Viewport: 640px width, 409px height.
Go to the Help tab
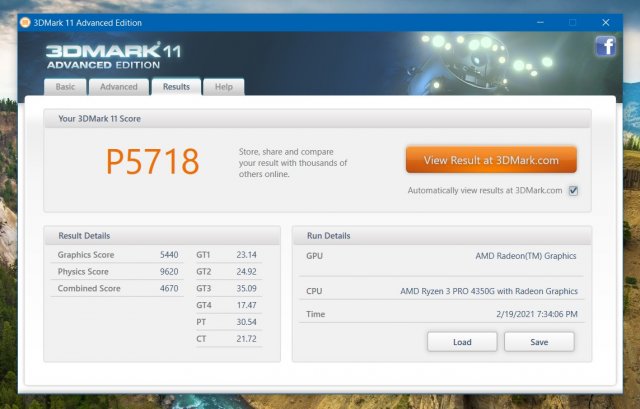(223, 87)
